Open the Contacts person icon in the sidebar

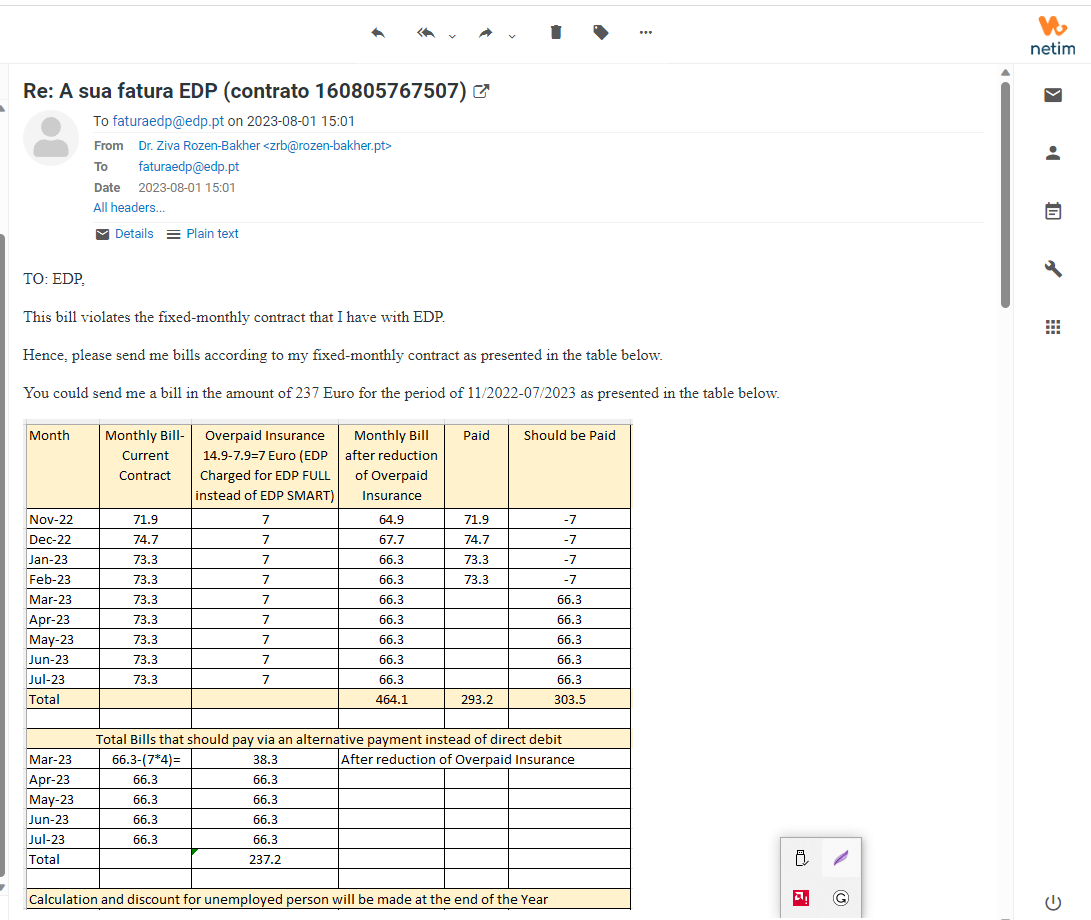coord(1053,153)
